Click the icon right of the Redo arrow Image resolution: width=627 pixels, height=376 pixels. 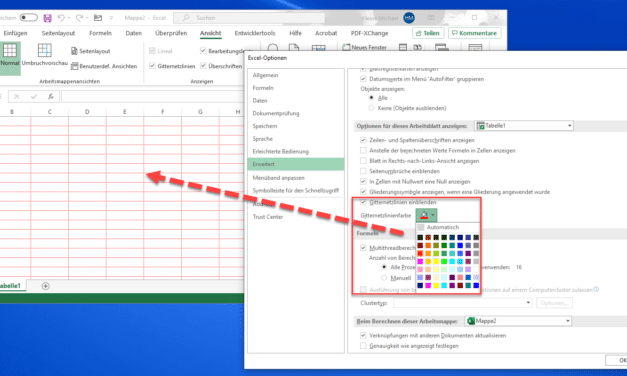pyautogui.click(x=98, y=18)
